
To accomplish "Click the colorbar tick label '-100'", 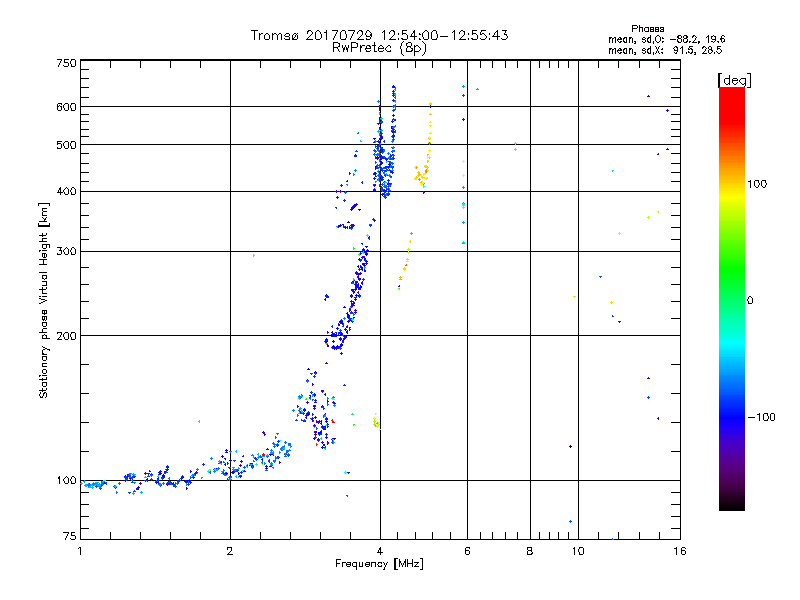I will (x=762, y=417).
